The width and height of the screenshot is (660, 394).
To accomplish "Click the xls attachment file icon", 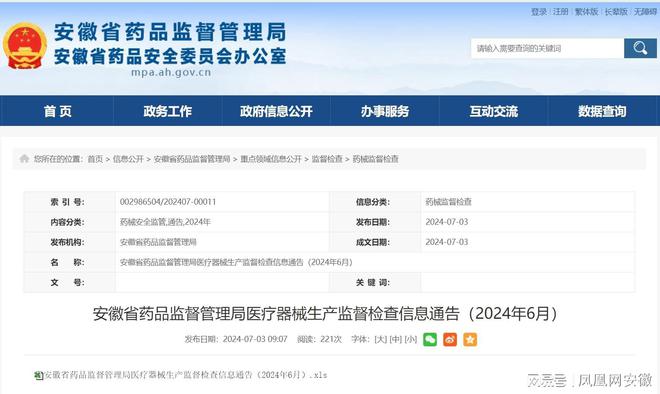I will coord(38,375).
